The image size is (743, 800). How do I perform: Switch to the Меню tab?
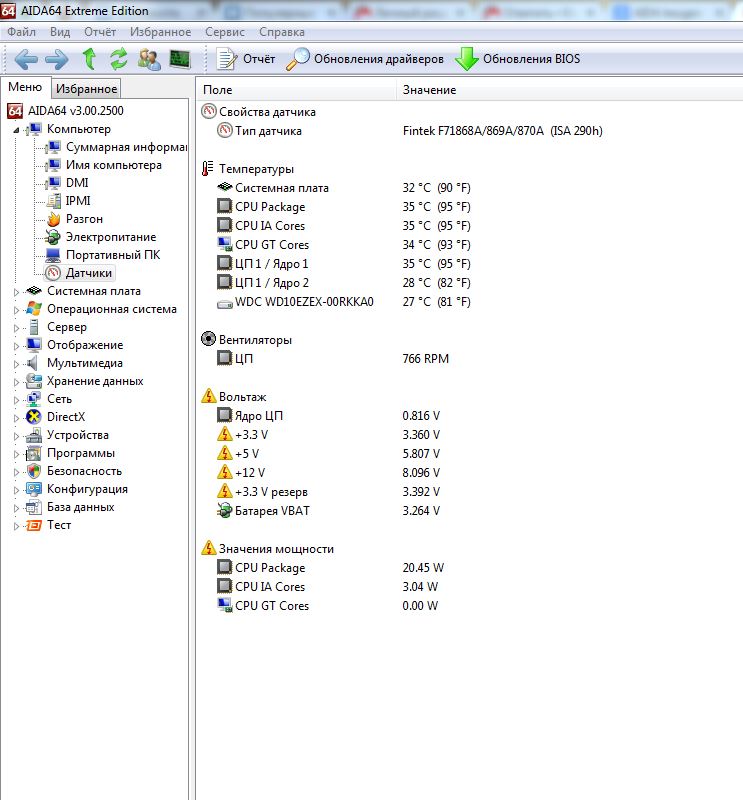pyautogui.click(x=25, y=87)
